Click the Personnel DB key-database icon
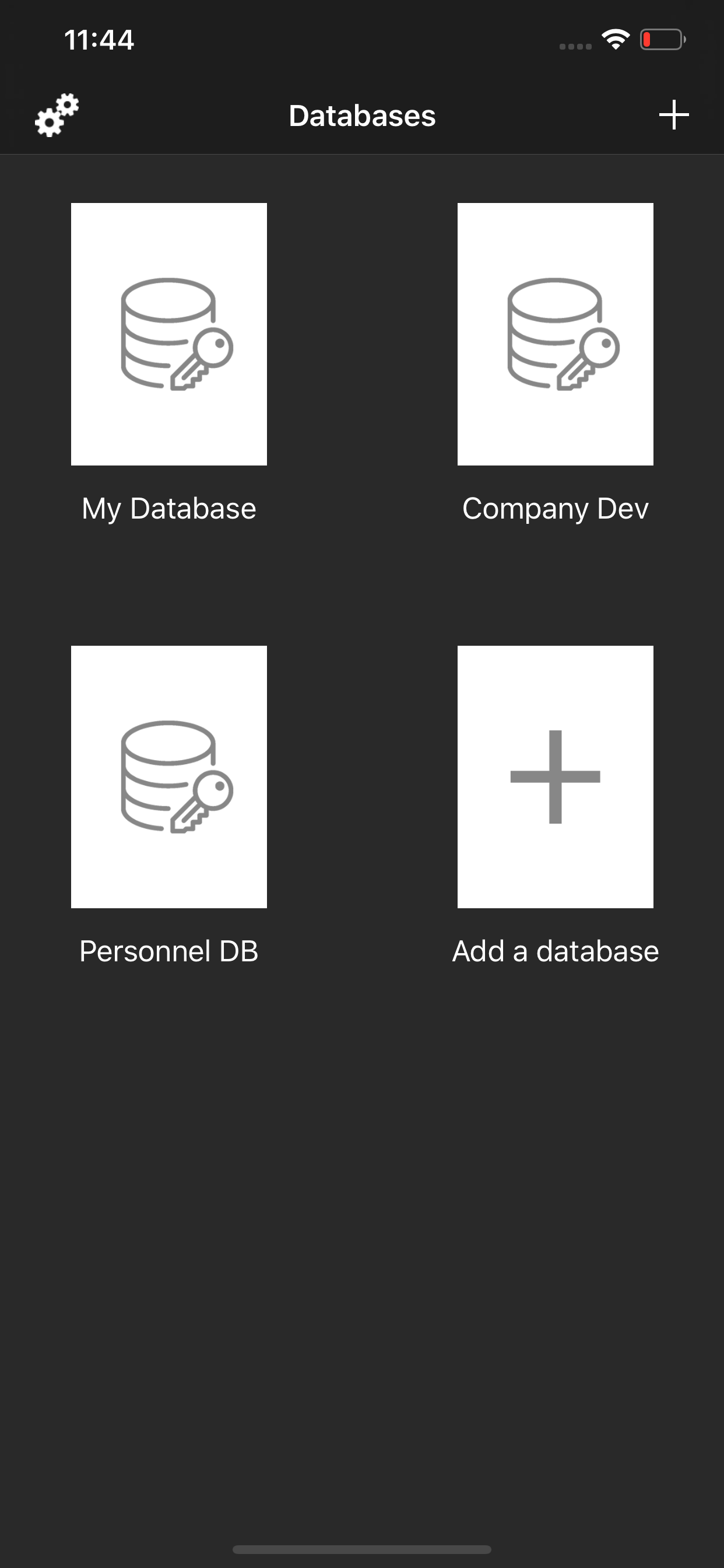Screen dimensions: 724x1568 pyautogui.click(x=177, y=776)
